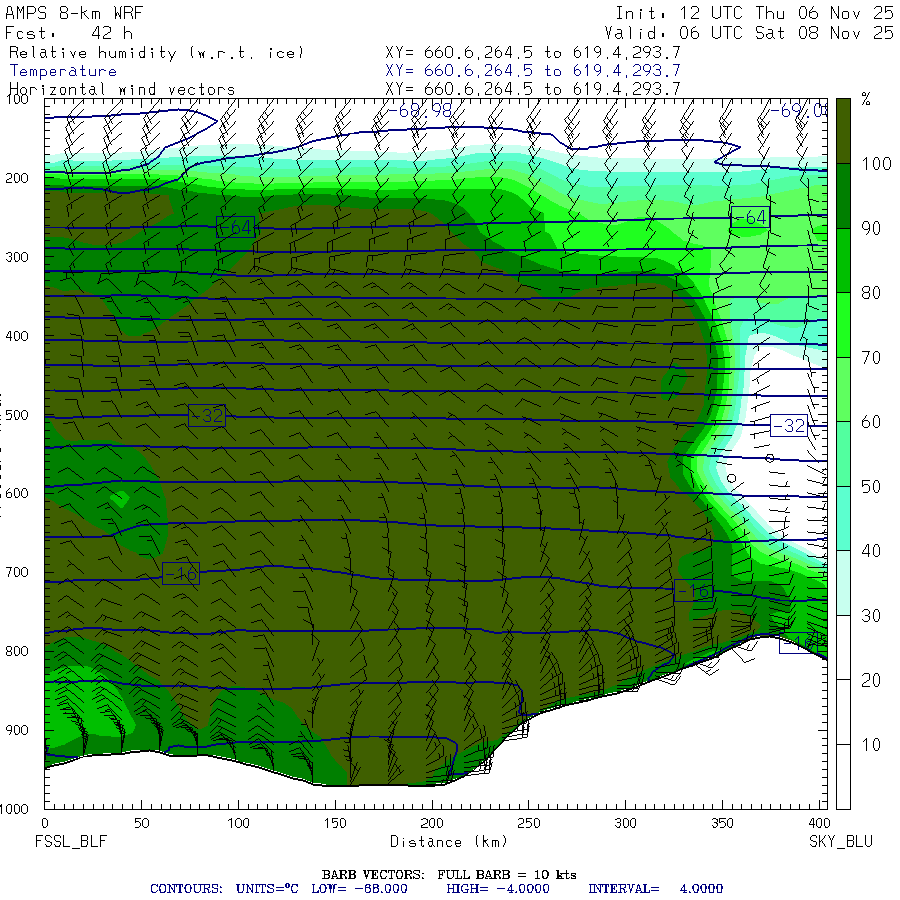
Task: Click the '%' unit label above colorbar
Action: (866, 99)
